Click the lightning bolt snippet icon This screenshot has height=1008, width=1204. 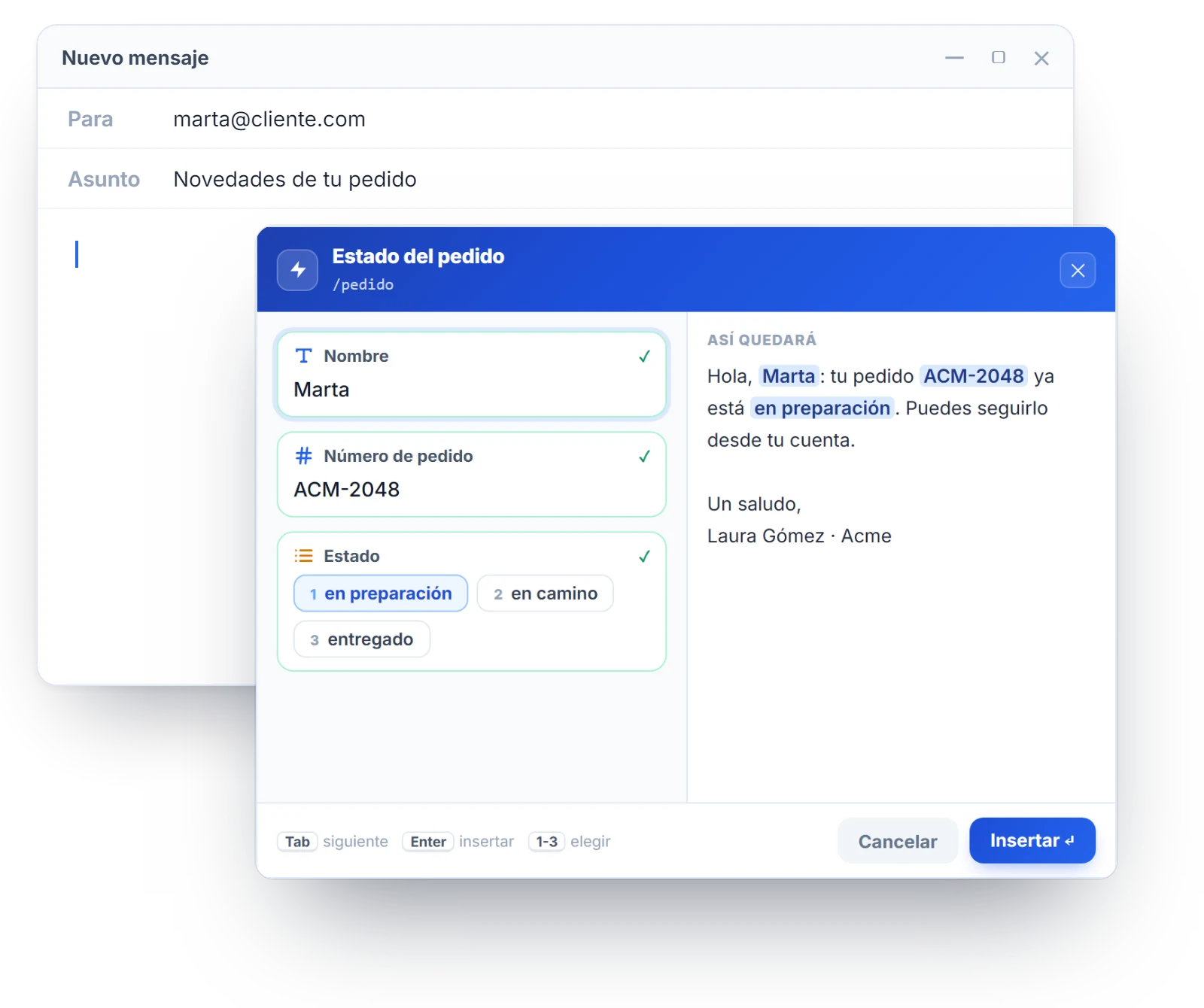(298, 270)
